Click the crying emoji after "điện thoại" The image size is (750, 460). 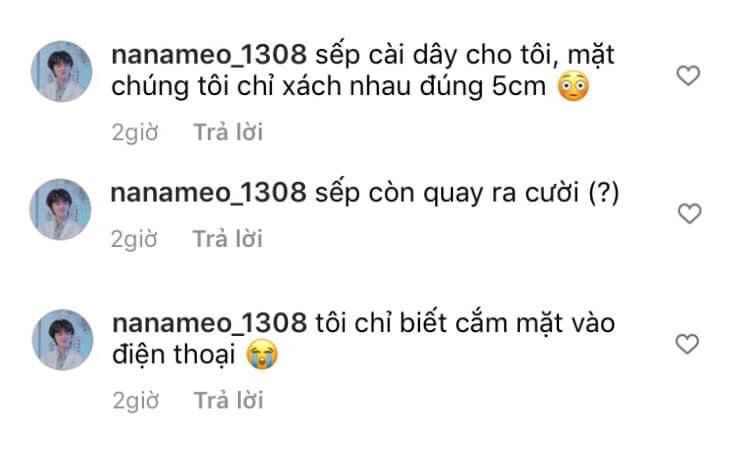tap(262, 355)
